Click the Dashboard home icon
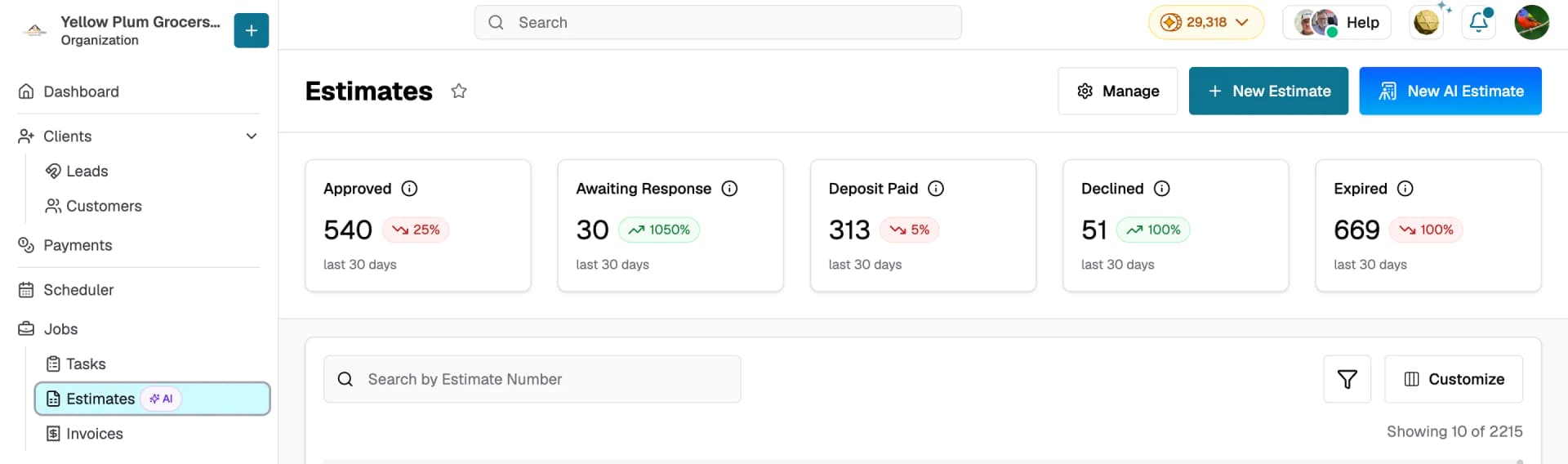This screenshot has width=1568, height=464. click(26, 91)
